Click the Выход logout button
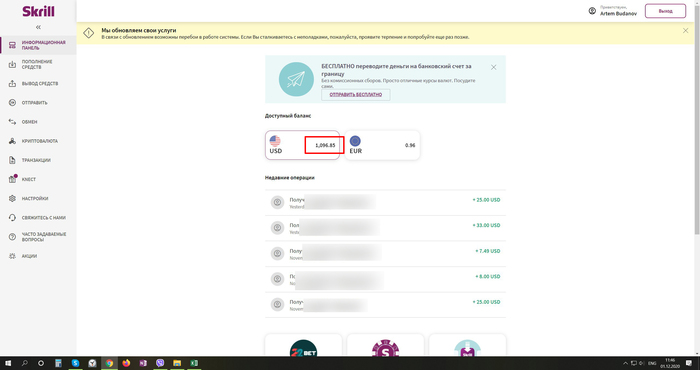 (x=665, y=11)
